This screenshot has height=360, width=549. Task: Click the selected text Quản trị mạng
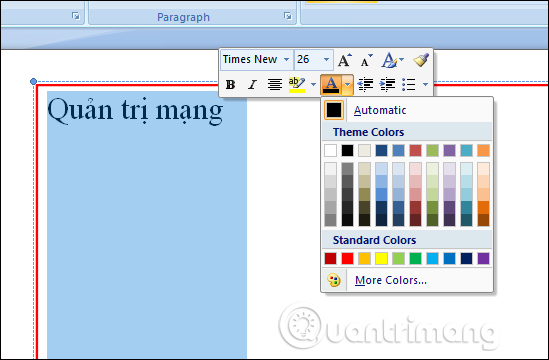[135, 110]
